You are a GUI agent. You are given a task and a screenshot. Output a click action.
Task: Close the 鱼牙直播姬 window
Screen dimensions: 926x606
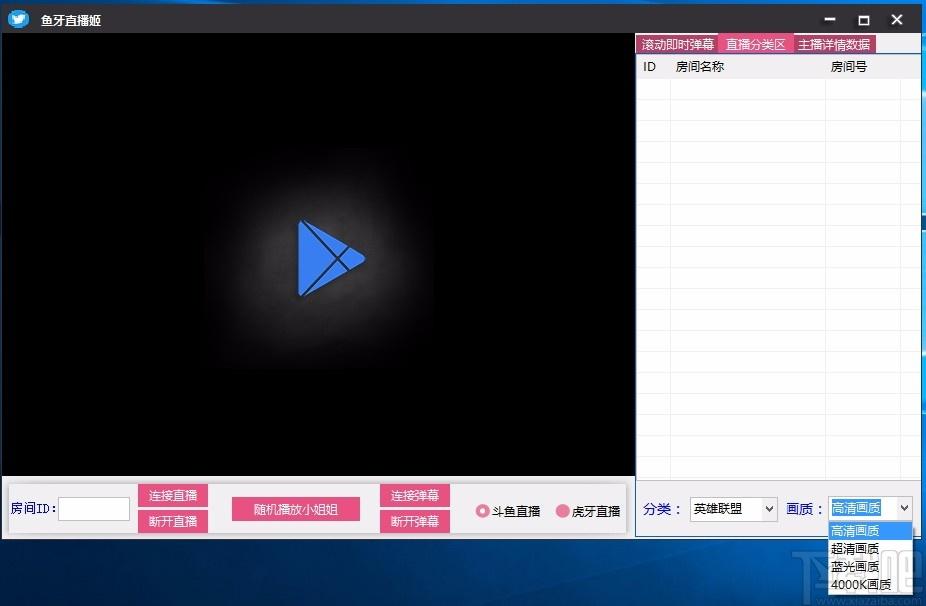[x=896, y=19]
